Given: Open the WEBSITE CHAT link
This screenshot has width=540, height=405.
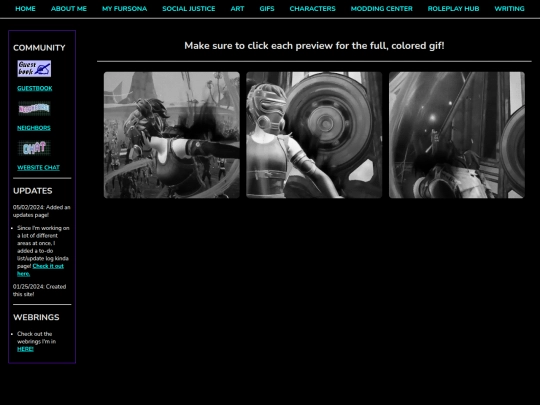Looking at the screenshot, I should (x=38, y=168).
